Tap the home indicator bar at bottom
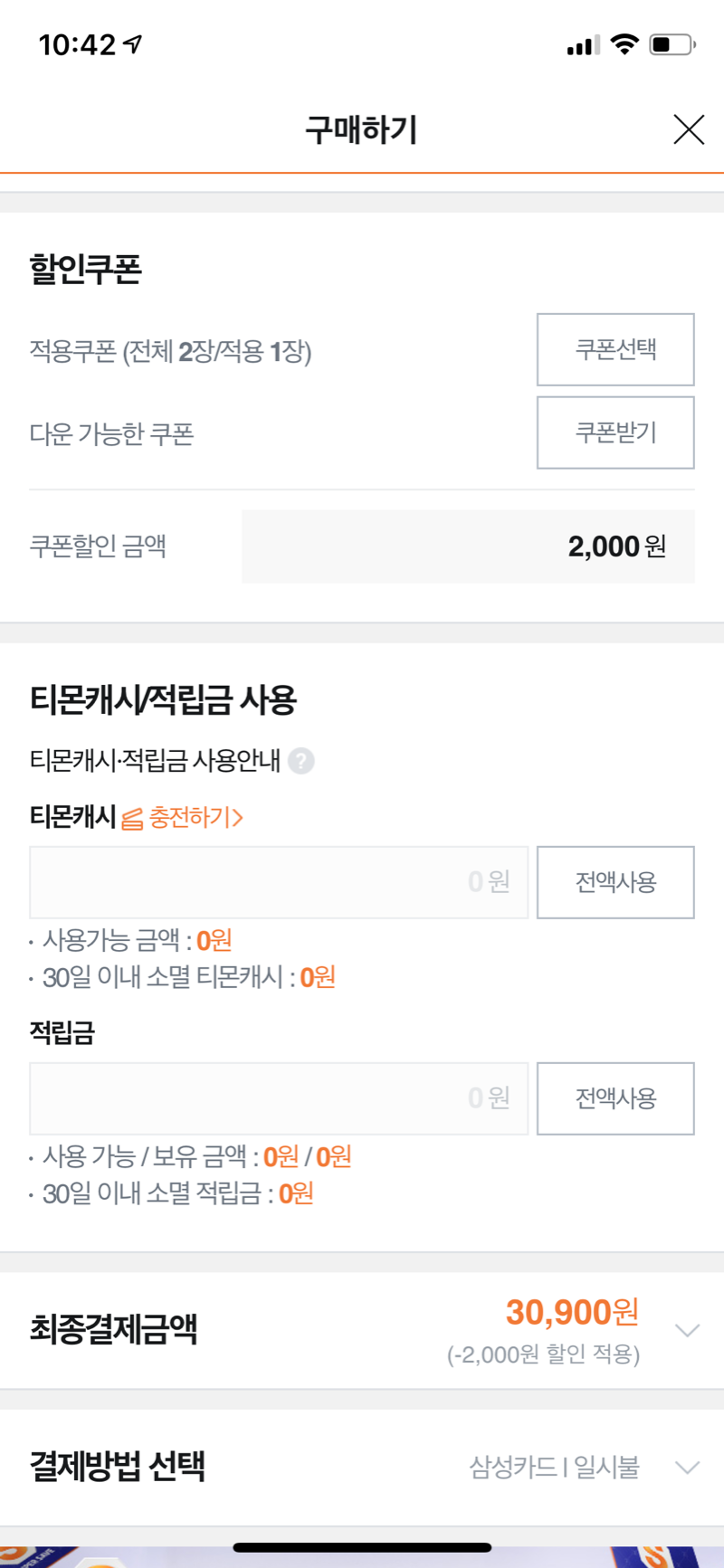Screen dimensions: 724x1568 [362, 1547]
